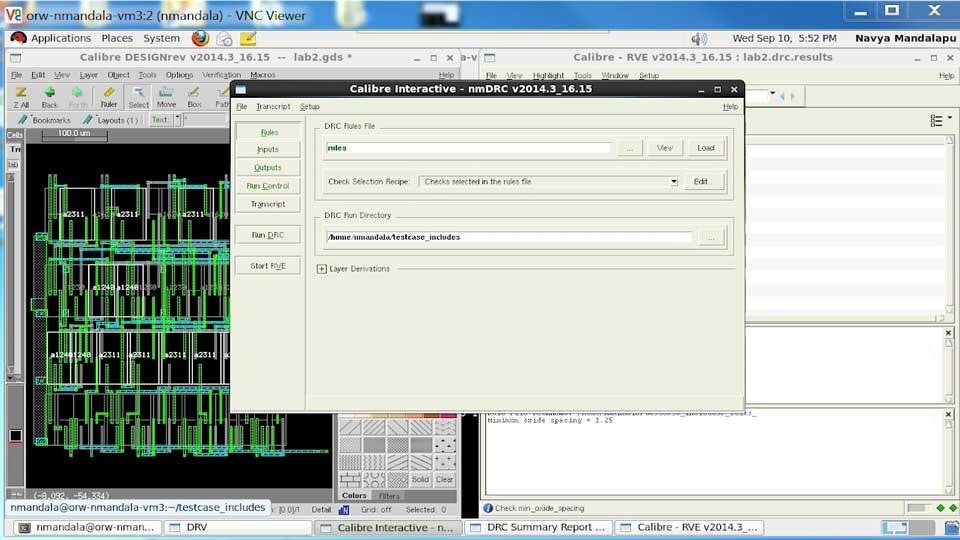Open the mail launcher icon in top panel
This screenshot has height=540, width=960.
point(225,39)
